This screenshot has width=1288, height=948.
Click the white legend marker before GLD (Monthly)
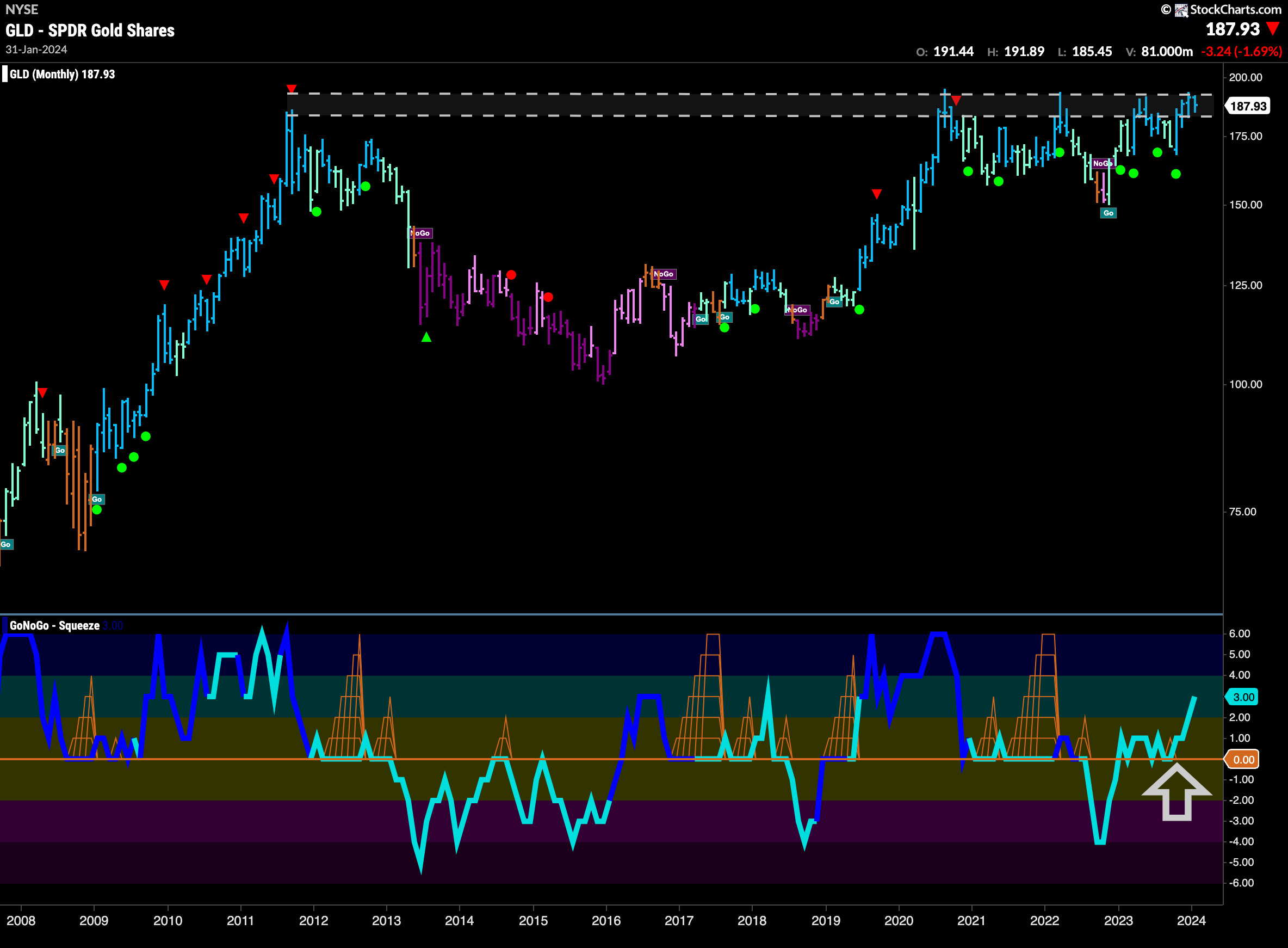click(x=4, y=74)
